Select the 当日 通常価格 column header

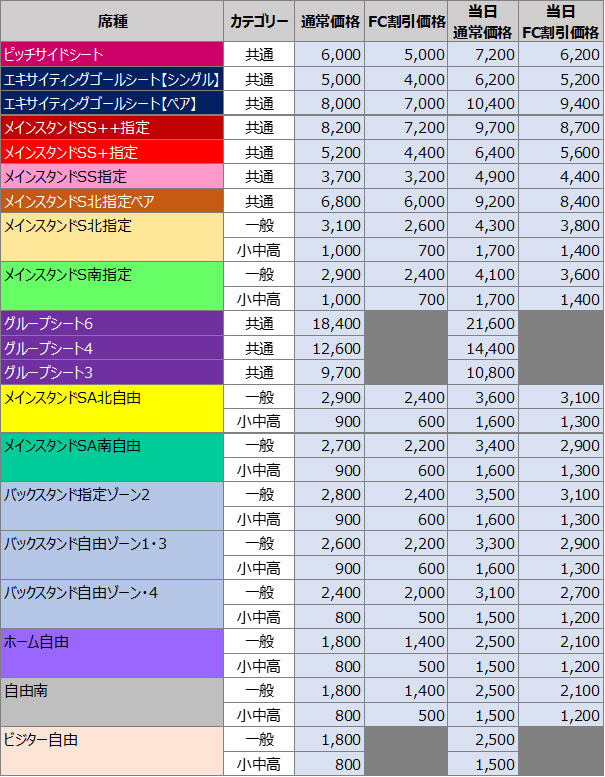tap(484, 21)
